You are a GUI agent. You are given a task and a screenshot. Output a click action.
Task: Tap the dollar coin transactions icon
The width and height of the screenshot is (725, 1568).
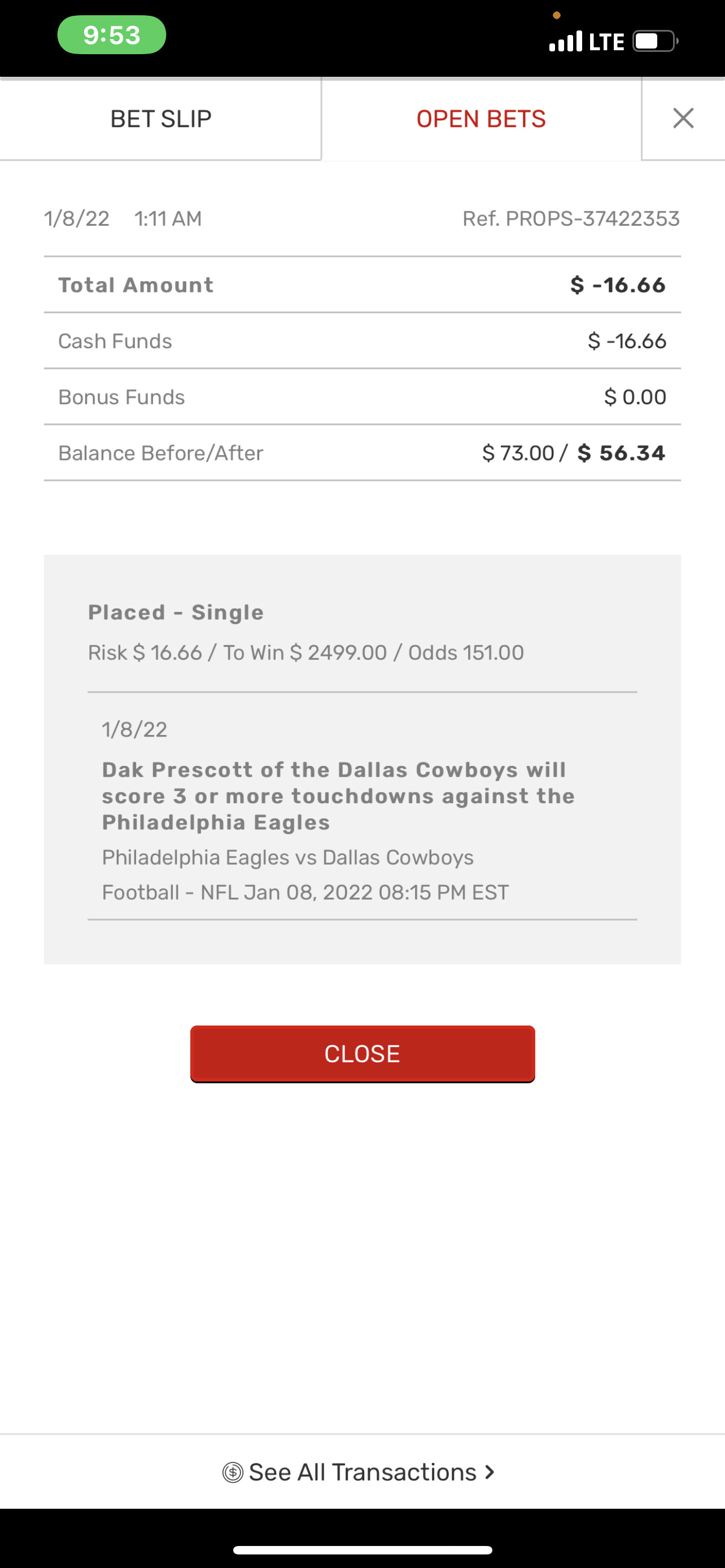(x=233, y=1473)
